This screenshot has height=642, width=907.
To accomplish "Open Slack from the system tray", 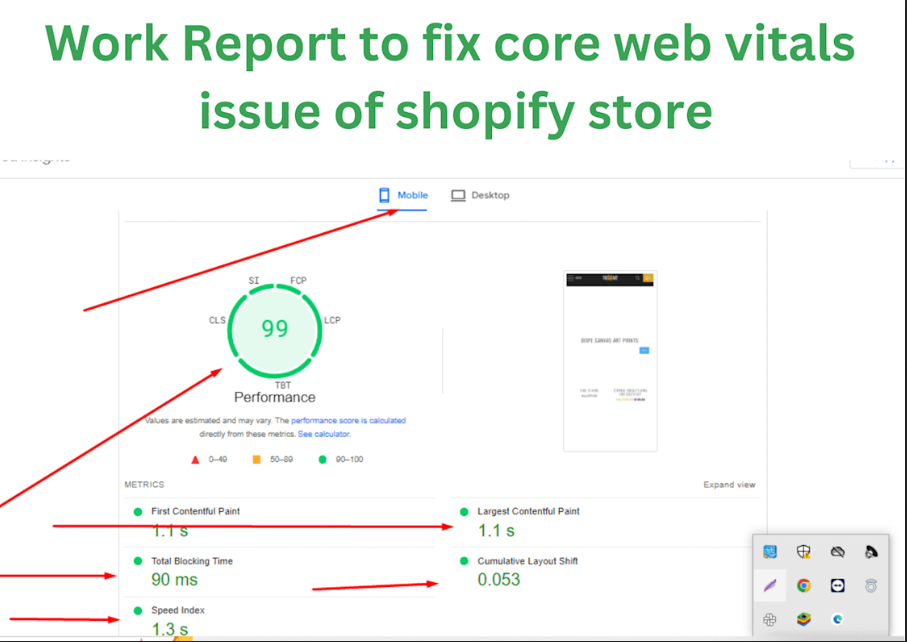I will [770, 619].
